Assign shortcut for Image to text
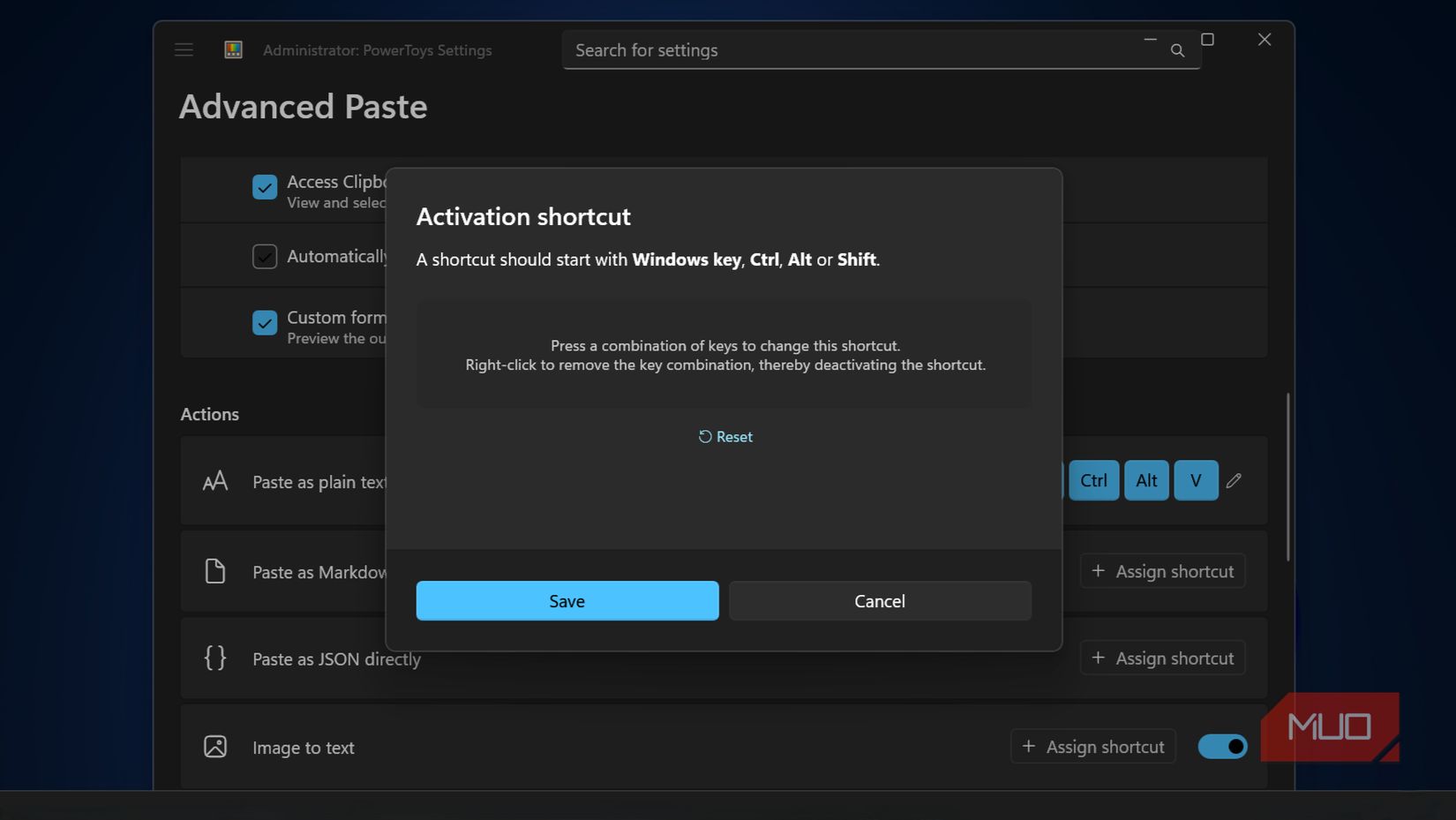This screenshot has height=820, width=1456. [1092, 747]
